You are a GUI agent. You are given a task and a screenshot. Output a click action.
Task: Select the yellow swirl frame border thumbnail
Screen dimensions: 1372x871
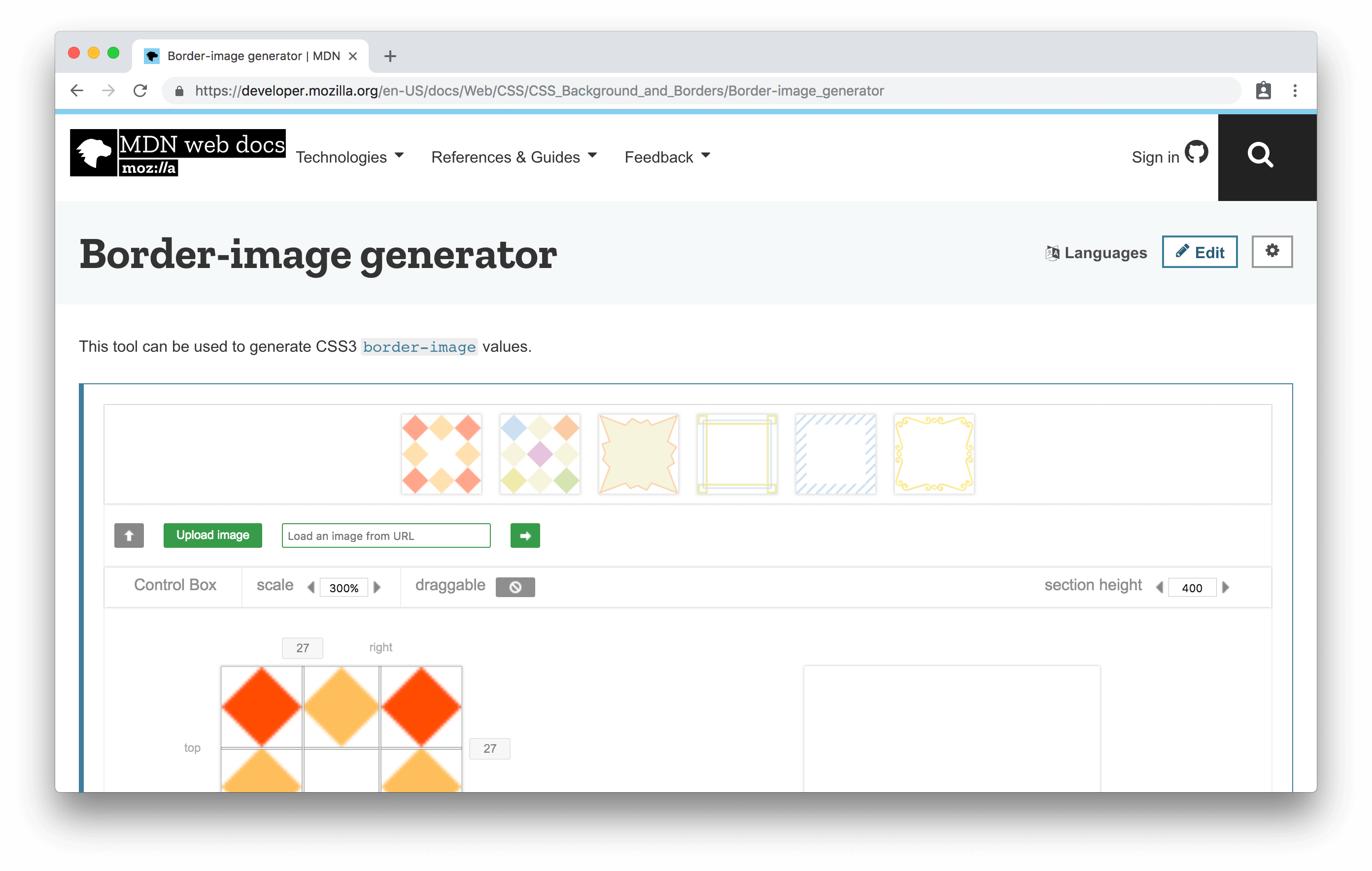[x=933, y=454]
